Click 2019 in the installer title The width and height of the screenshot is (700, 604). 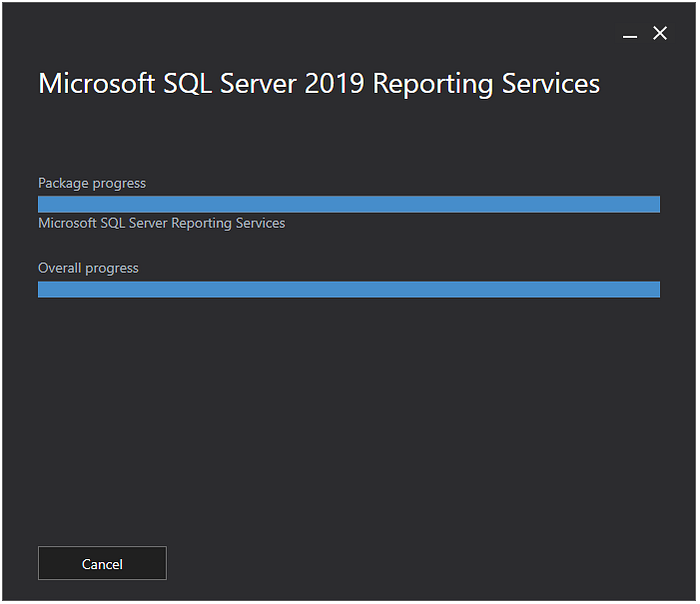pyautogui.click(x=334, y=83)
